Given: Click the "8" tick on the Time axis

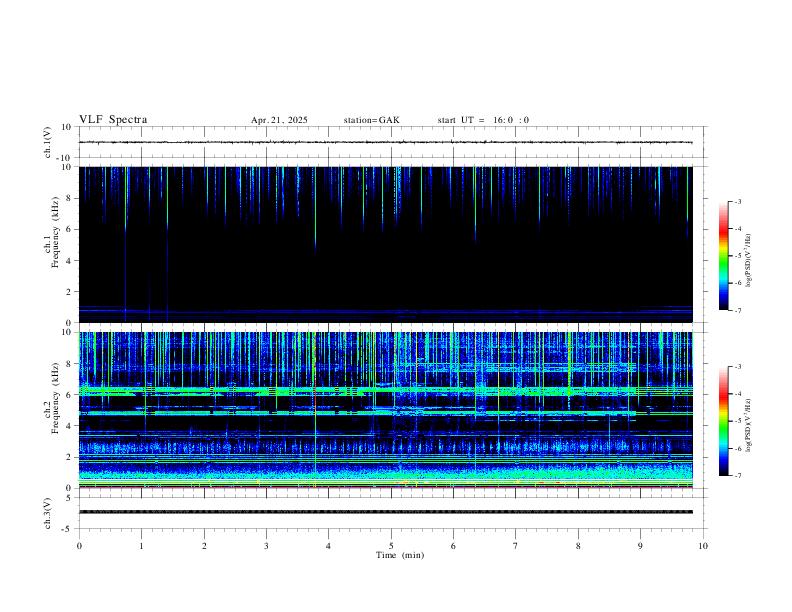Looking at the screenshot, I should point(578,546).
